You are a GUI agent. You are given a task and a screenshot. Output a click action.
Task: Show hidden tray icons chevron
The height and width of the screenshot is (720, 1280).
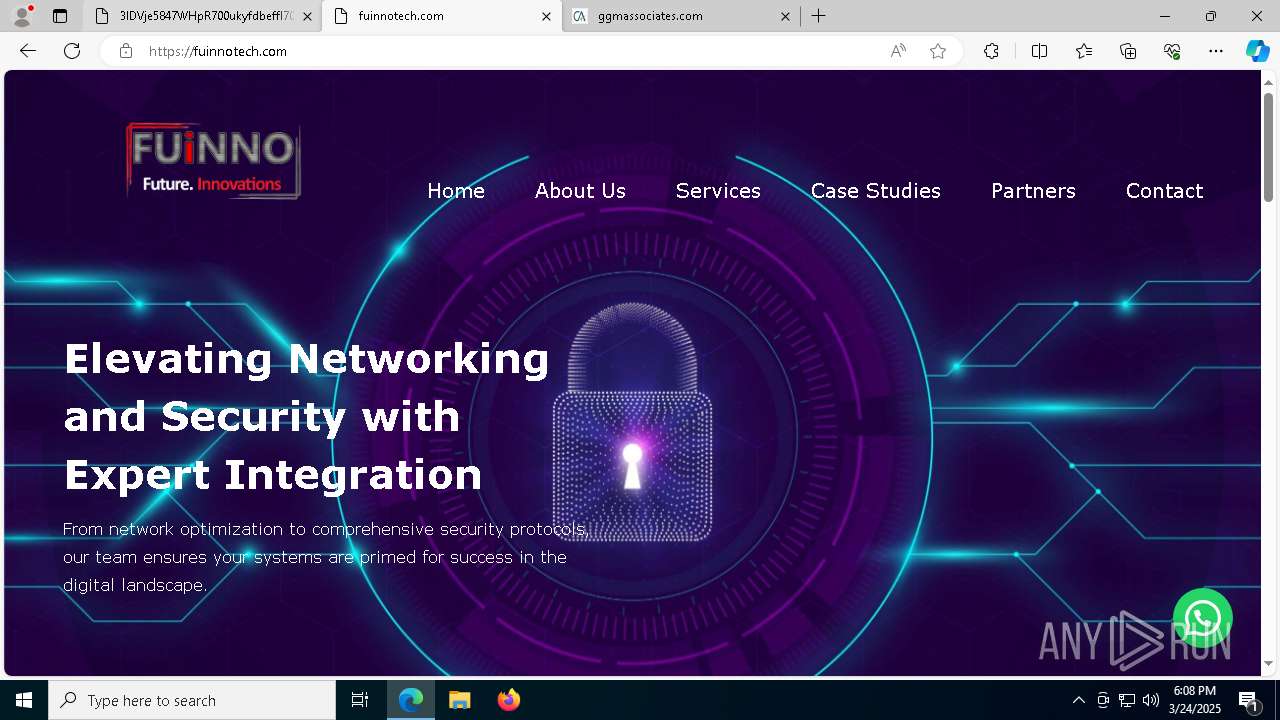click(x=1078, y=700)
